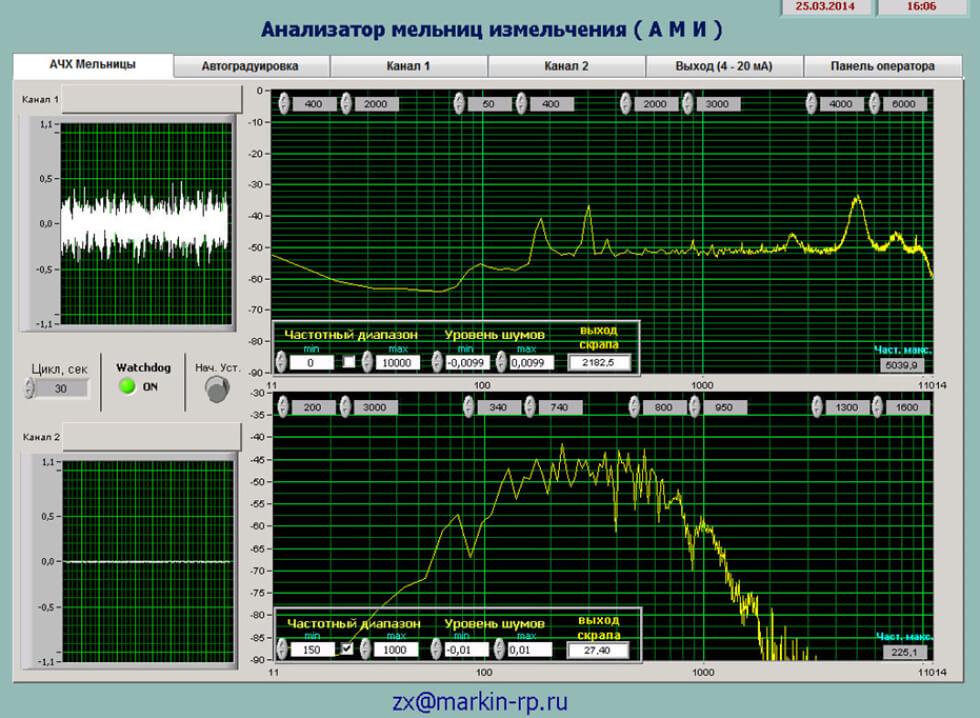Click the Канал 2 button above lower waveform
This screenshot has width=980, height=718.
click(x=151, y=436)
